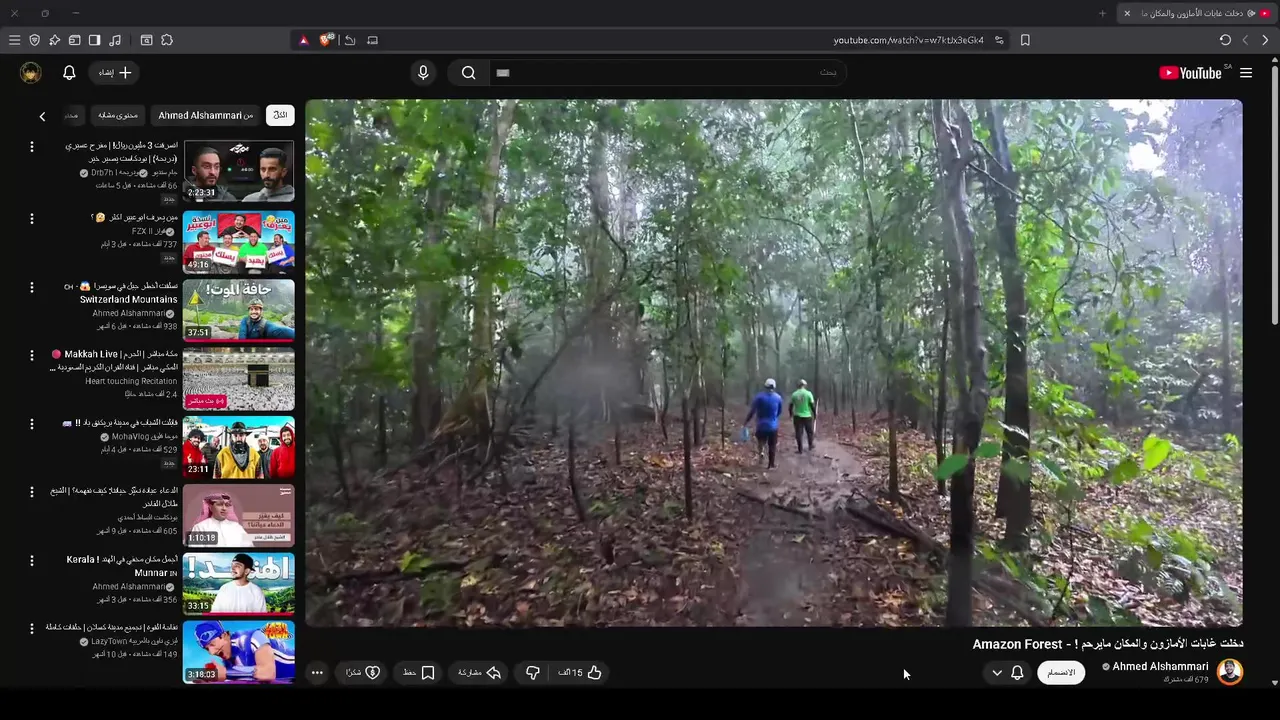
Task: Open the extensions puzzle icon
Action: pyautogui.click(x=167, y=40)
